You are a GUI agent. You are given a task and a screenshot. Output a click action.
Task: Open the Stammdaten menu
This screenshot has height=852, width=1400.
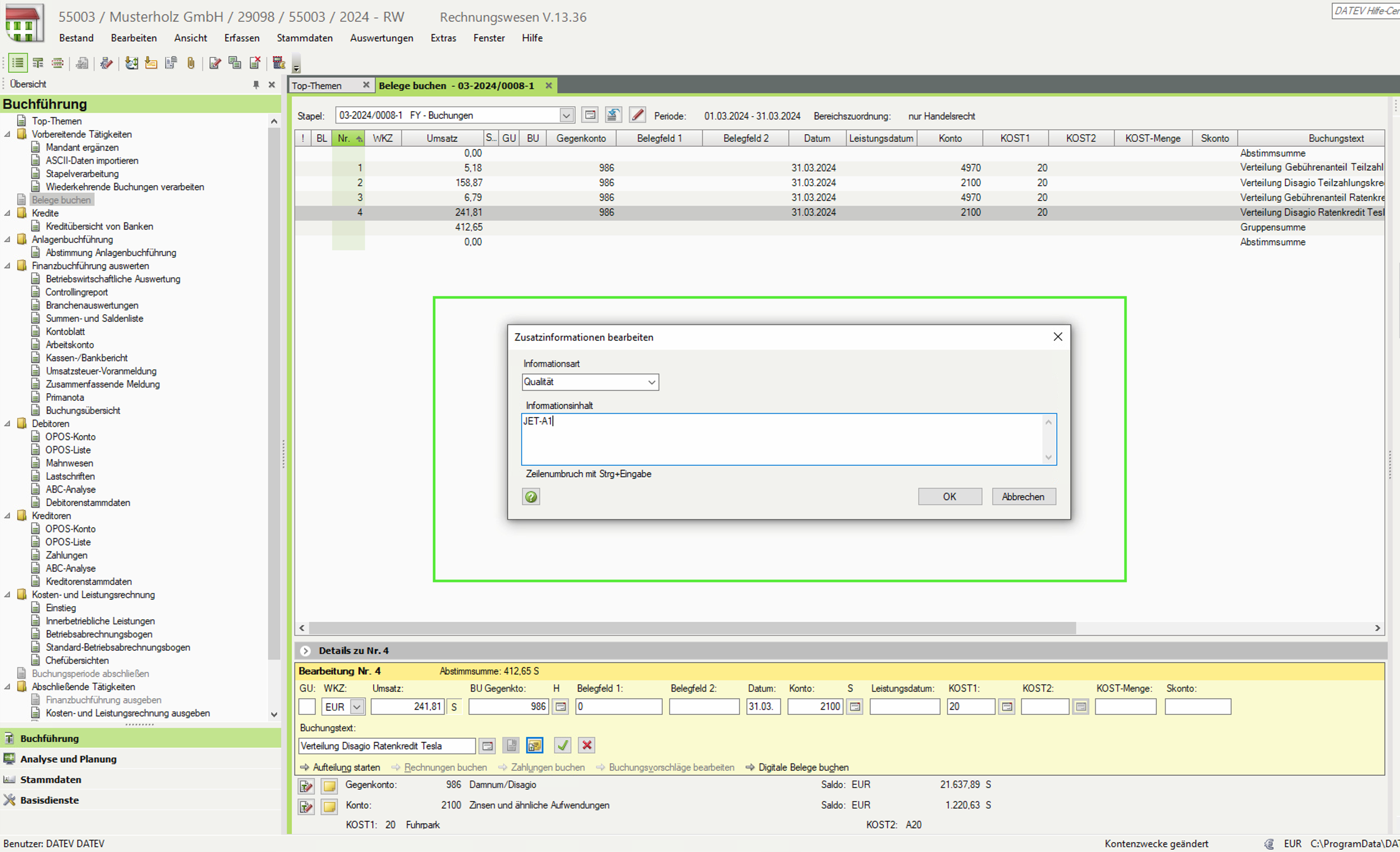(305, 38)
